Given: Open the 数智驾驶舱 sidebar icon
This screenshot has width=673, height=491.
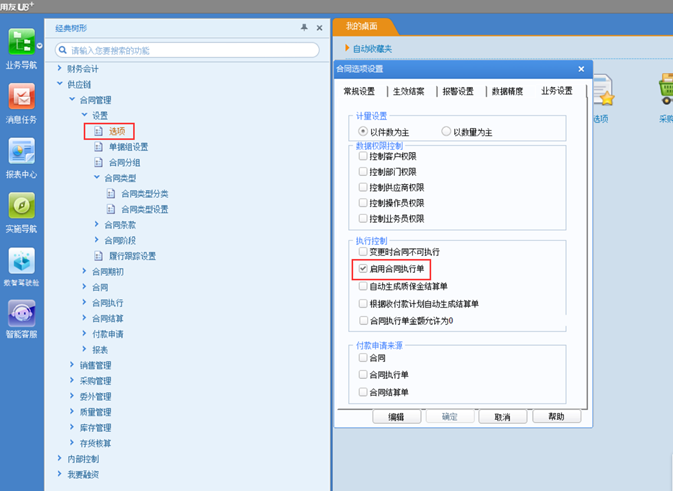Looking at the screenshot, I should (x=21, y=260).
